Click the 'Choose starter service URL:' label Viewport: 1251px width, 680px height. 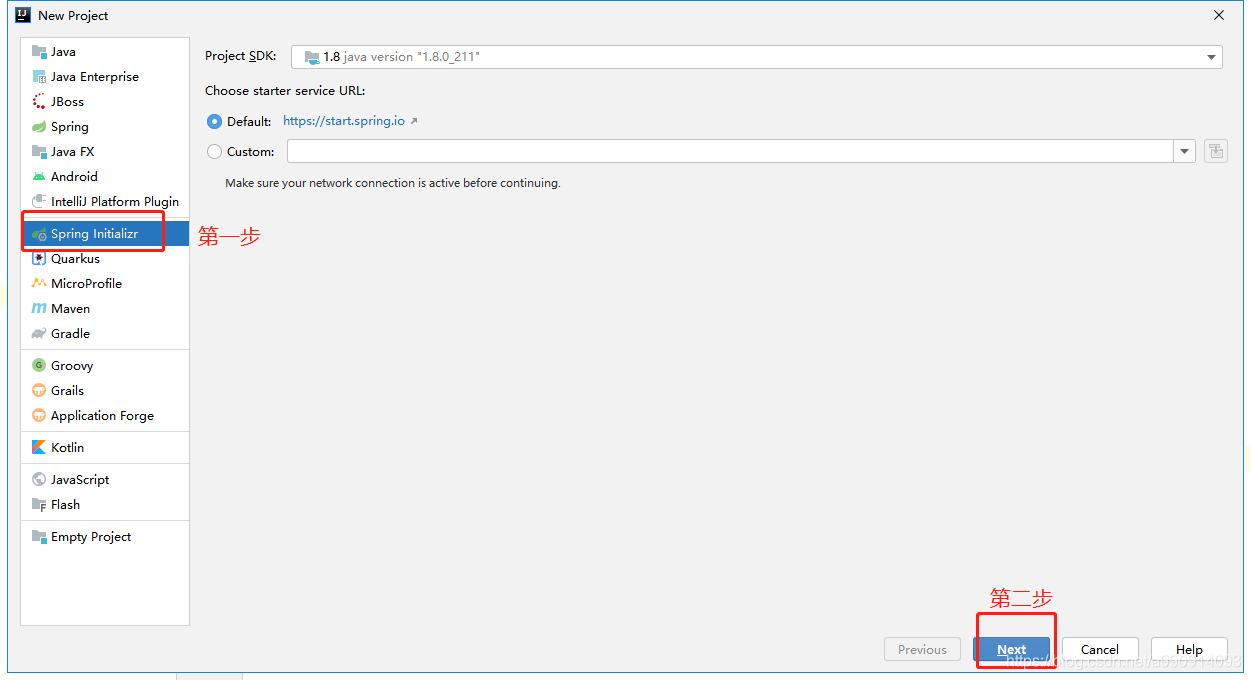pos(285,91)
